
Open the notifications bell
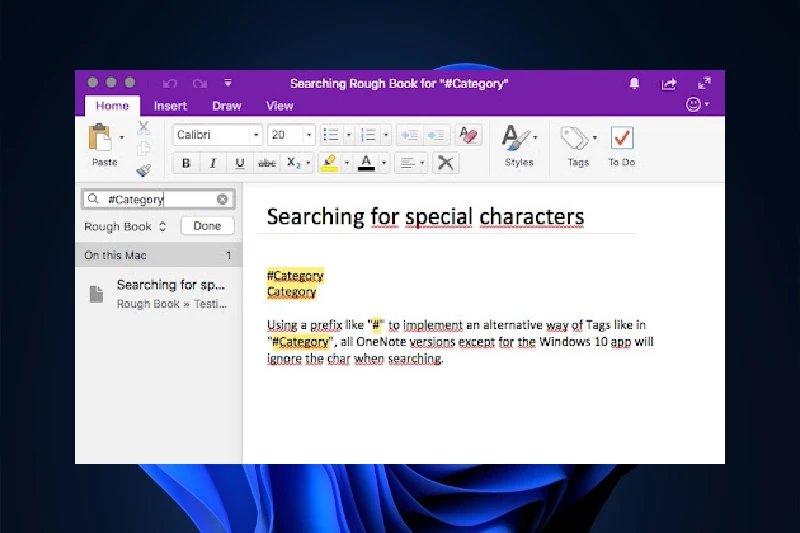point(634,83)
